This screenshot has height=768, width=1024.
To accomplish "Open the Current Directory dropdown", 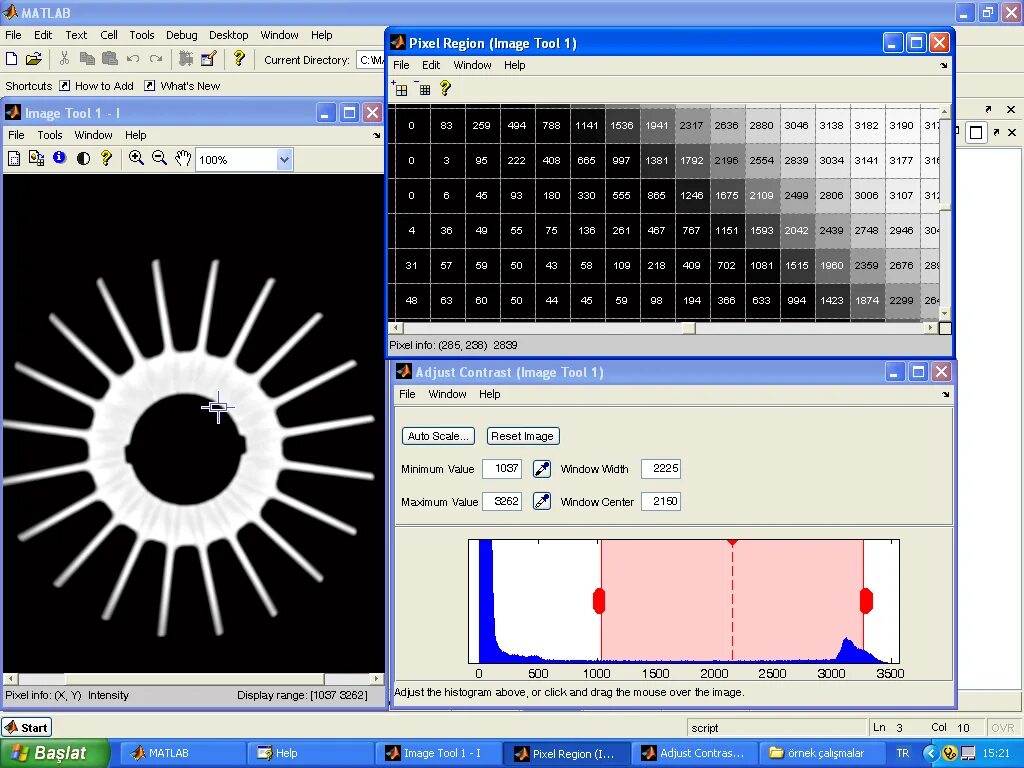I will click(x=371, y=59).
